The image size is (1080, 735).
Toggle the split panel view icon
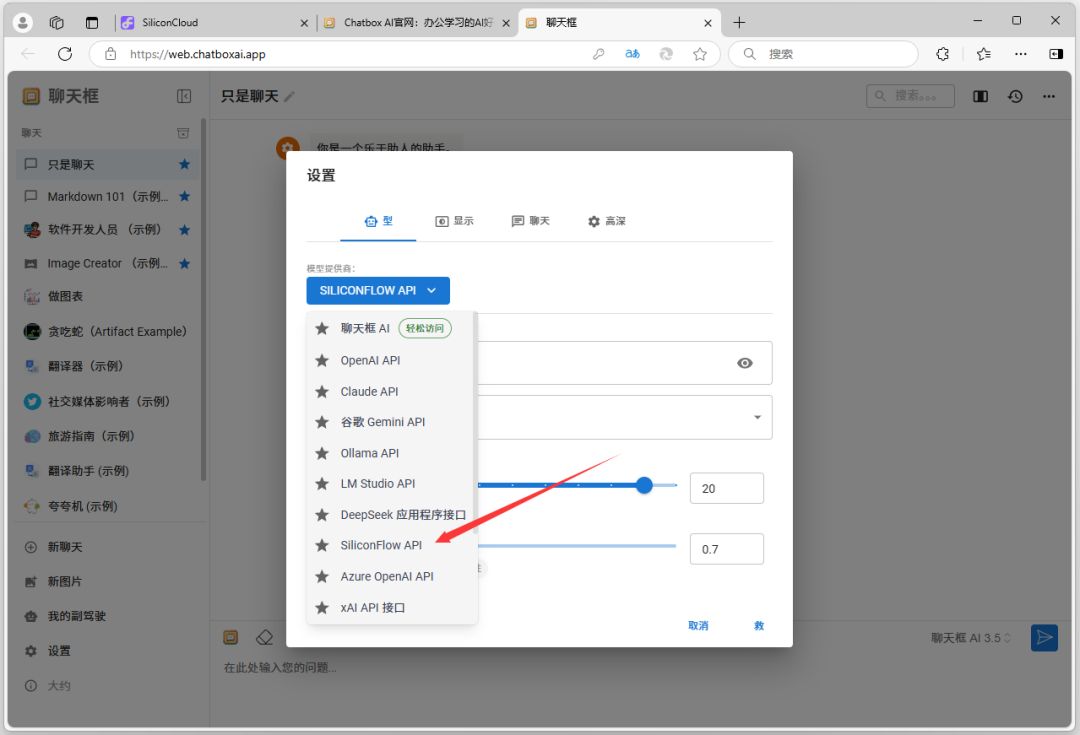coord(980,96)
